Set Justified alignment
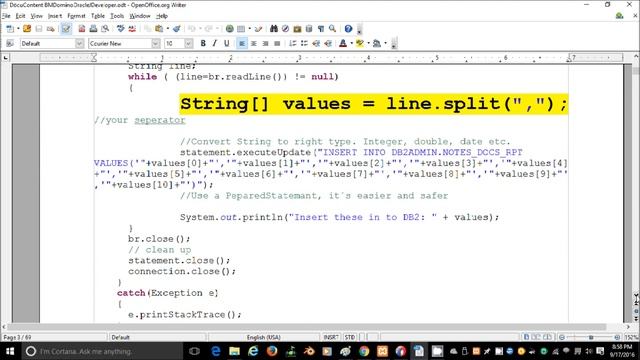 [x=277, y=43]
